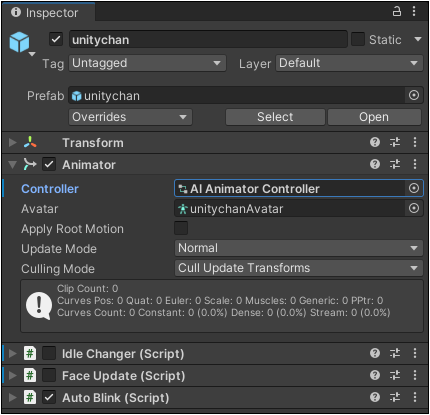
Task: Click the Avatar field object picker circle
Action: (x=414, y=208)
